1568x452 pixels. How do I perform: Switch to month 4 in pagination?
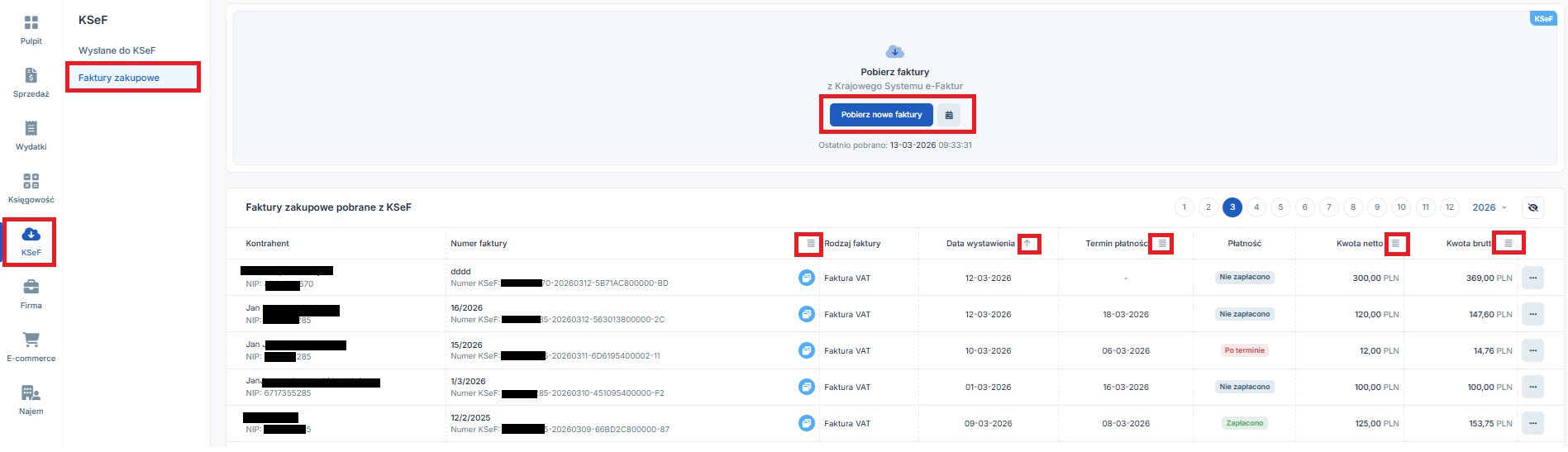coord(1256,207)
